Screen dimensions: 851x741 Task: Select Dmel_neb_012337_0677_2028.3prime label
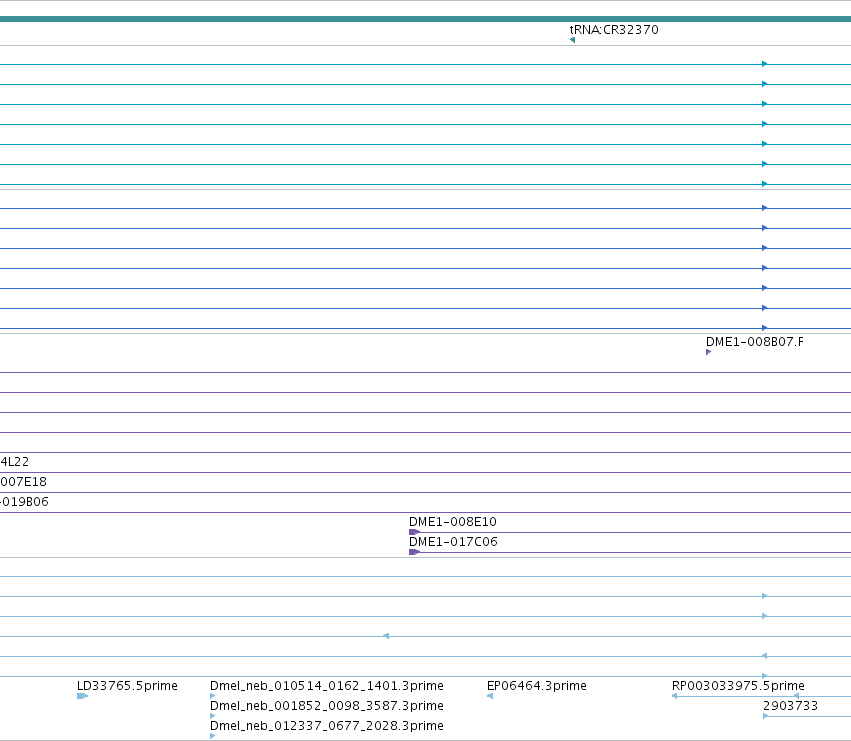(327, 726)
